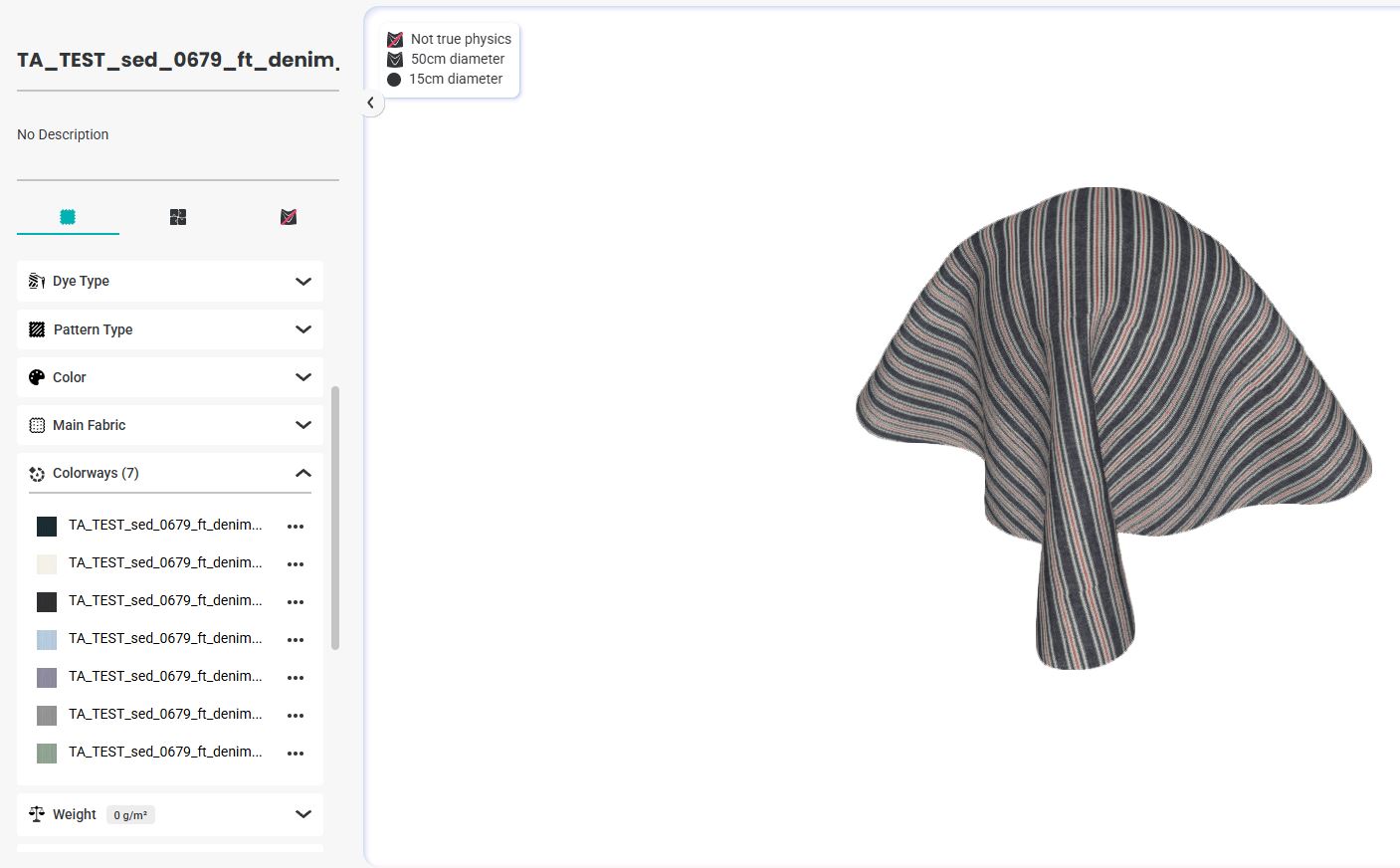Click the Pattern Type hatch icon
This screenshot has height=868, width=1400.
(x=37, y=329)
